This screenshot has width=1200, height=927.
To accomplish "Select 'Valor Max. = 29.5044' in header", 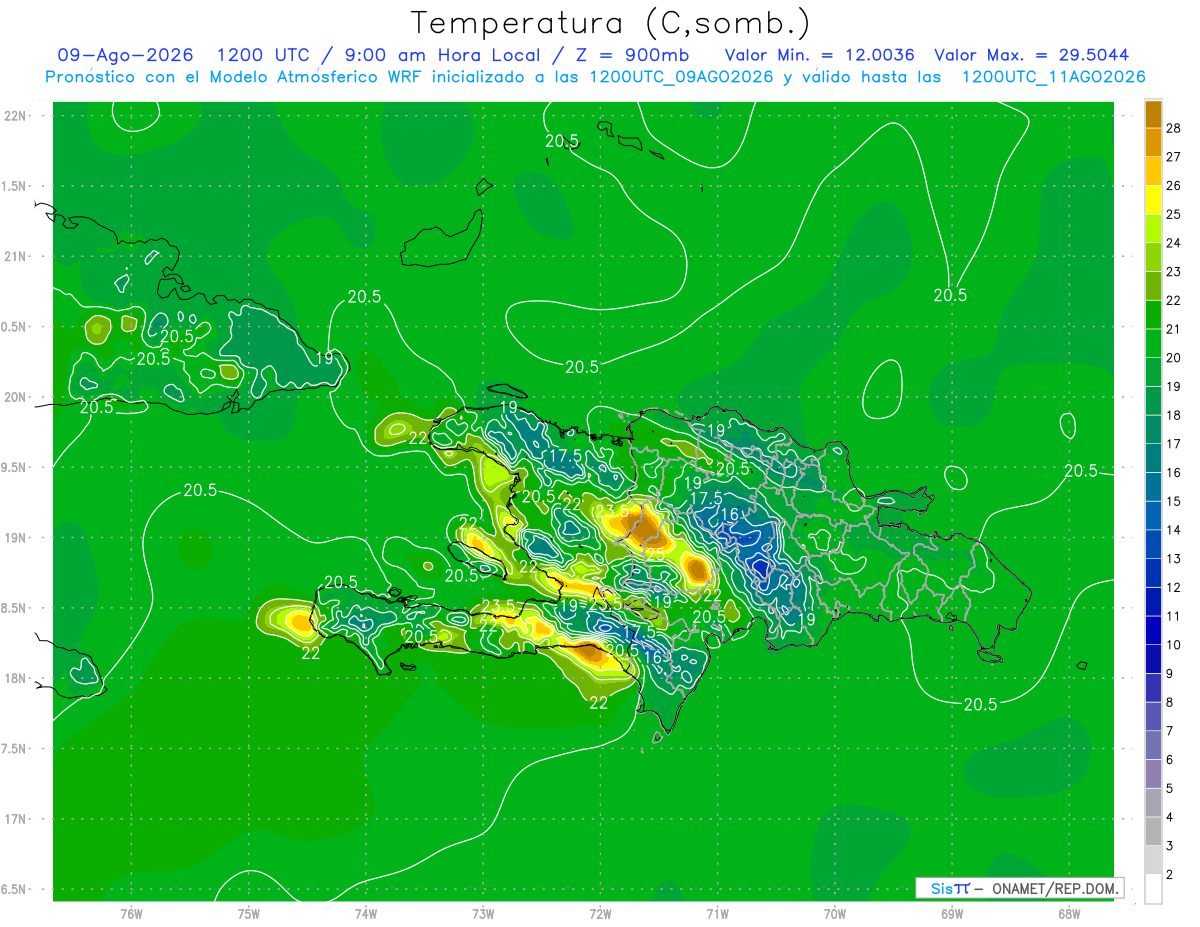I will 1032,55.
